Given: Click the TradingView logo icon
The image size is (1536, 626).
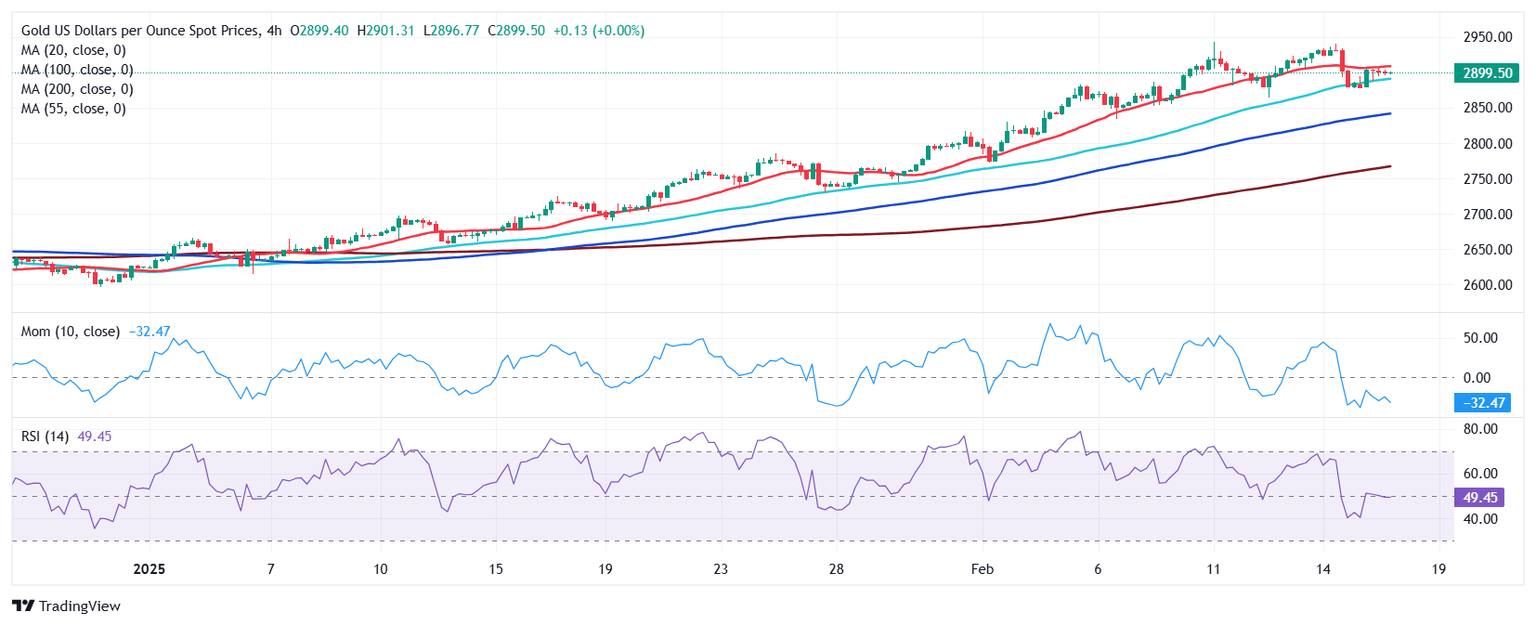Looking at the screenshot, I should click(23, 606).
